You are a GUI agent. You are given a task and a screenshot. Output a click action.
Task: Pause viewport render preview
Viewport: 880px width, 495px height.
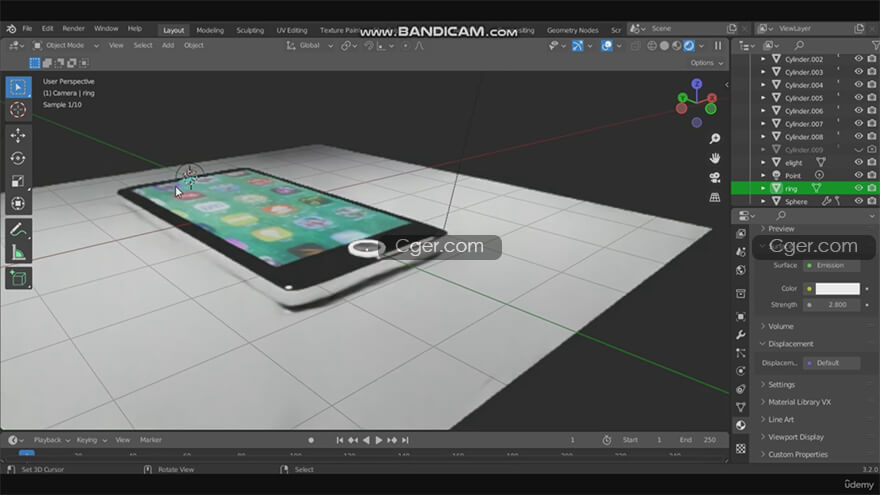coord(718,46)
